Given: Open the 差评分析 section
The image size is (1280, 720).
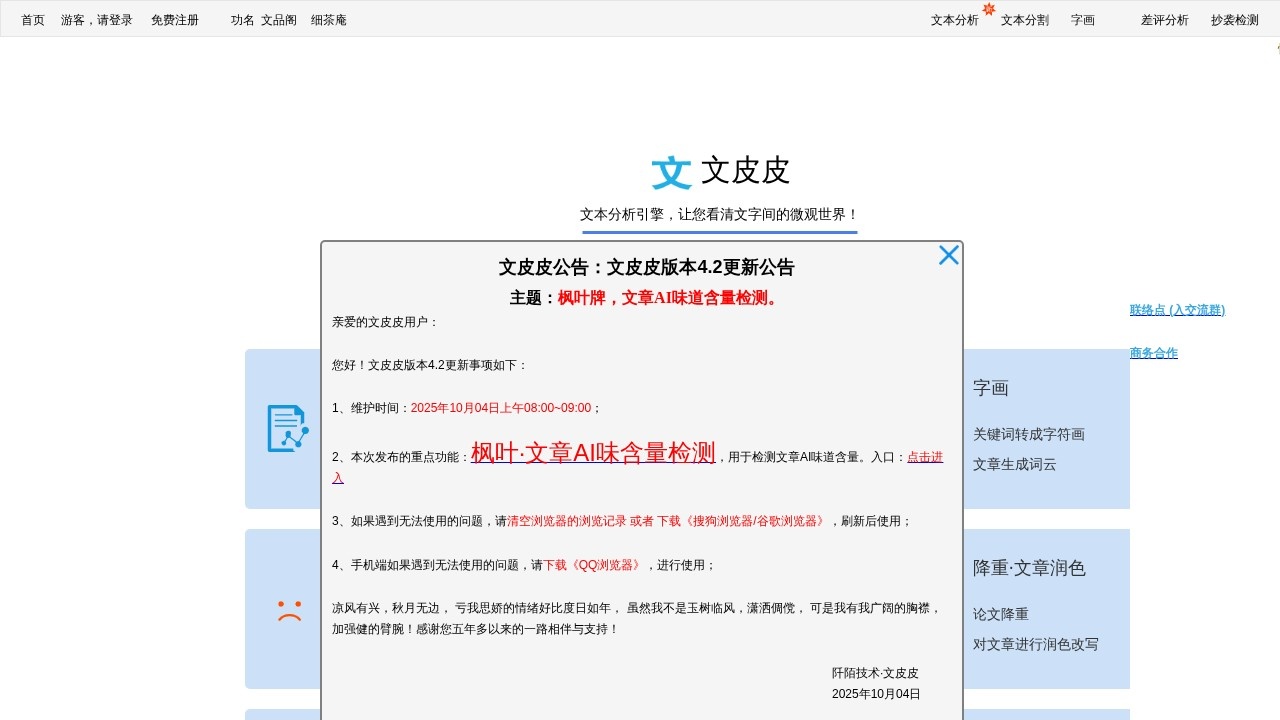Looking at the screenshot, I should coord(1164,19).
